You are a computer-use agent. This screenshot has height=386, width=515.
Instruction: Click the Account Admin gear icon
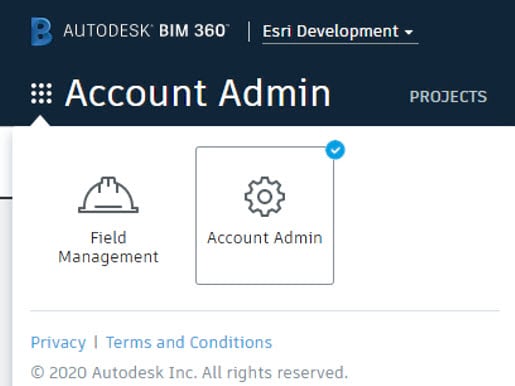tap(265, 197)
